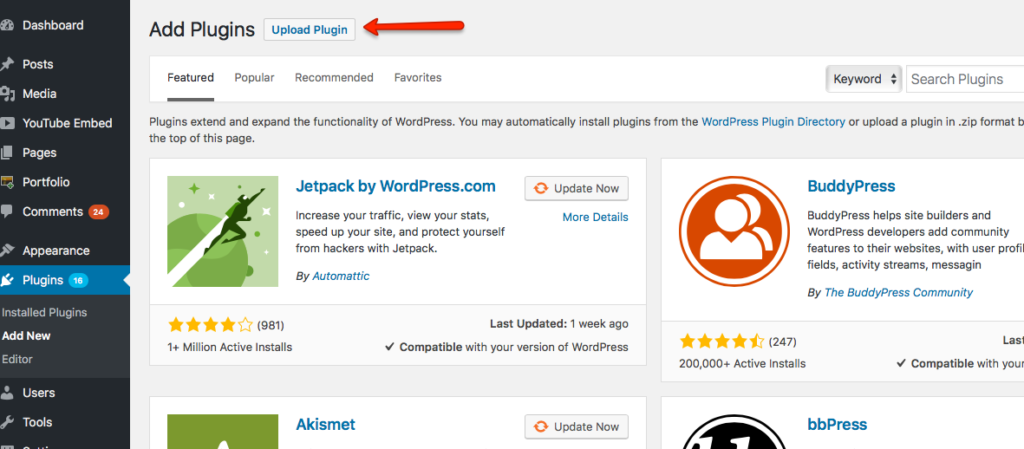Viewport: 1024px width, 449px height.
Task: Click the bbPress logo thumbnail
Action: pyautogui.click(x=734, y=431)
